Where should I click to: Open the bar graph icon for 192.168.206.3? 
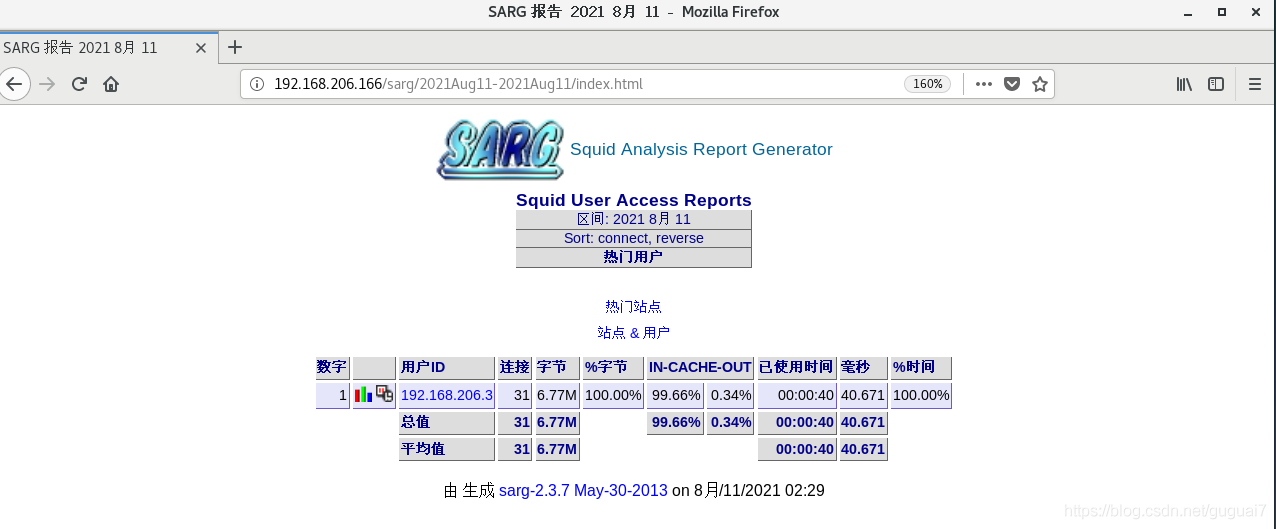363,395
